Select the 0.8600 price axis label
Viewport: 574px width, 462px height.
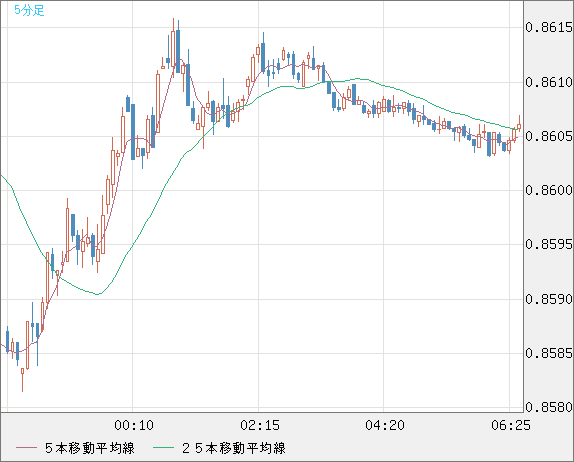click(x=549, y=190)
